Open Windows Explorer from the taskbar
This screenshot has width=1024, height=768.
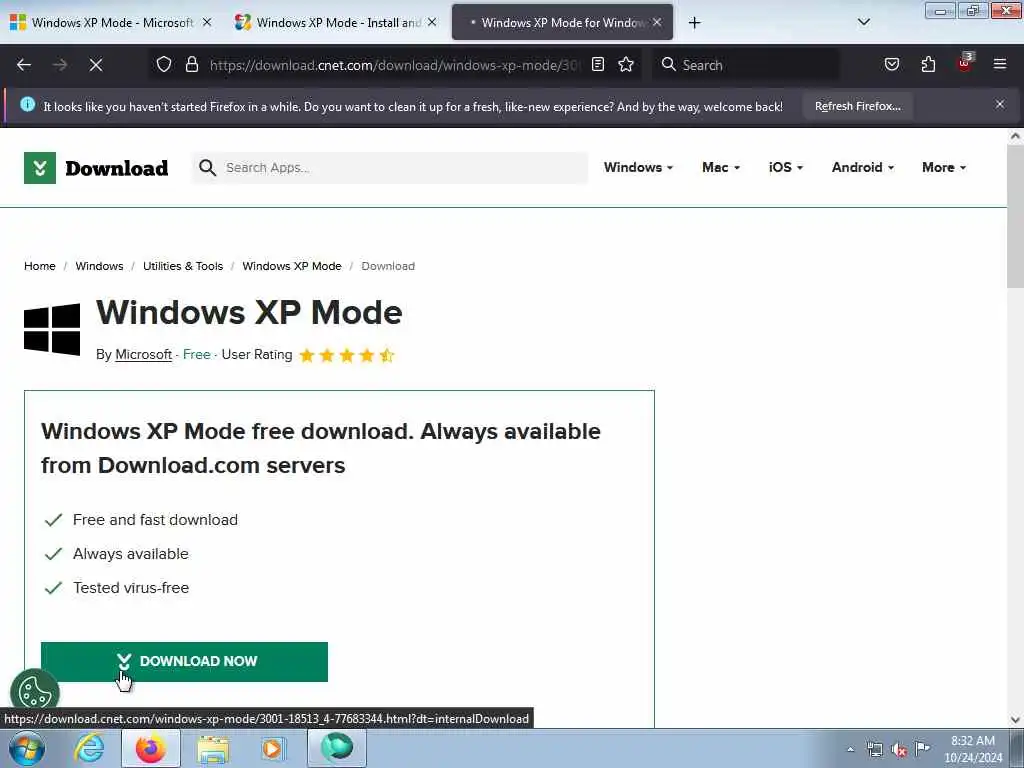point(213,749)
